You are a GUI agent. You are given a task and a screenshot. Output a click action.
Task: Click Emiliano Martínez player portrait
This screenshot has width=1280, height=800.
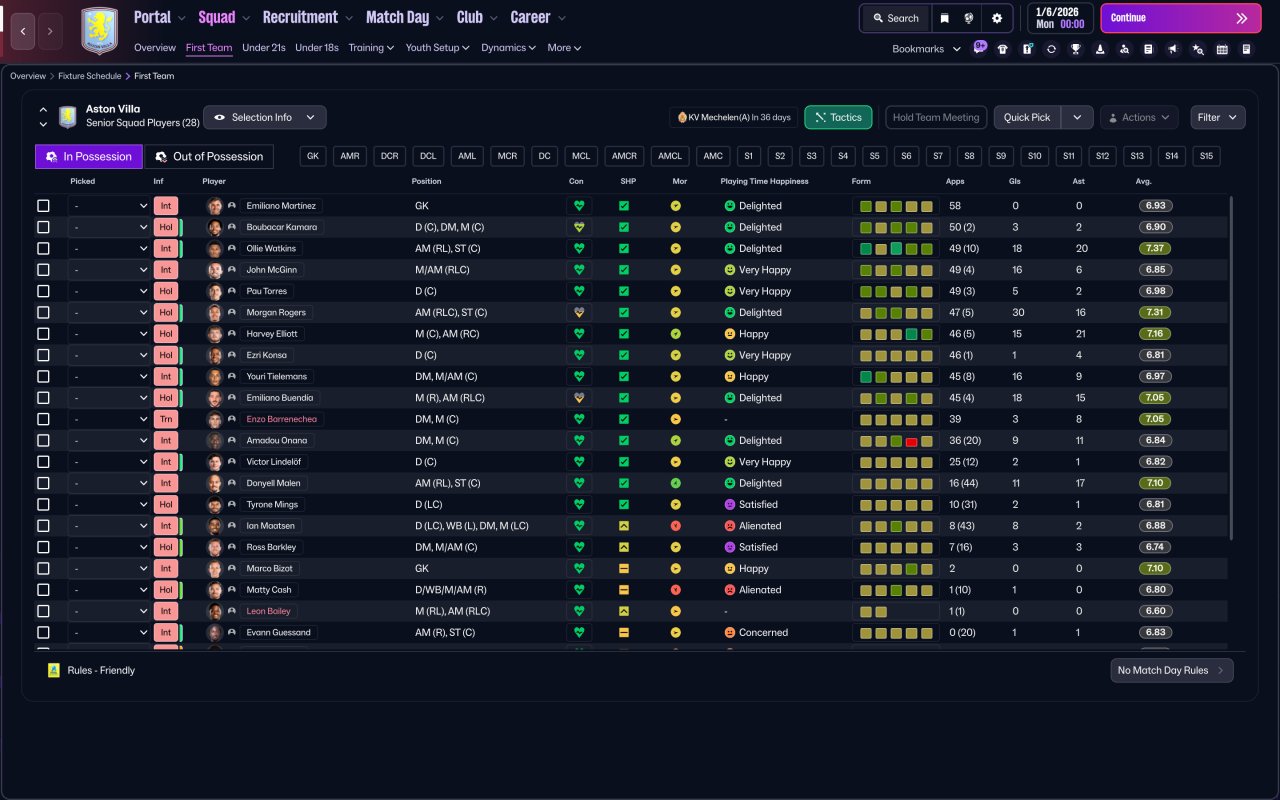click(x=215, y=206)
